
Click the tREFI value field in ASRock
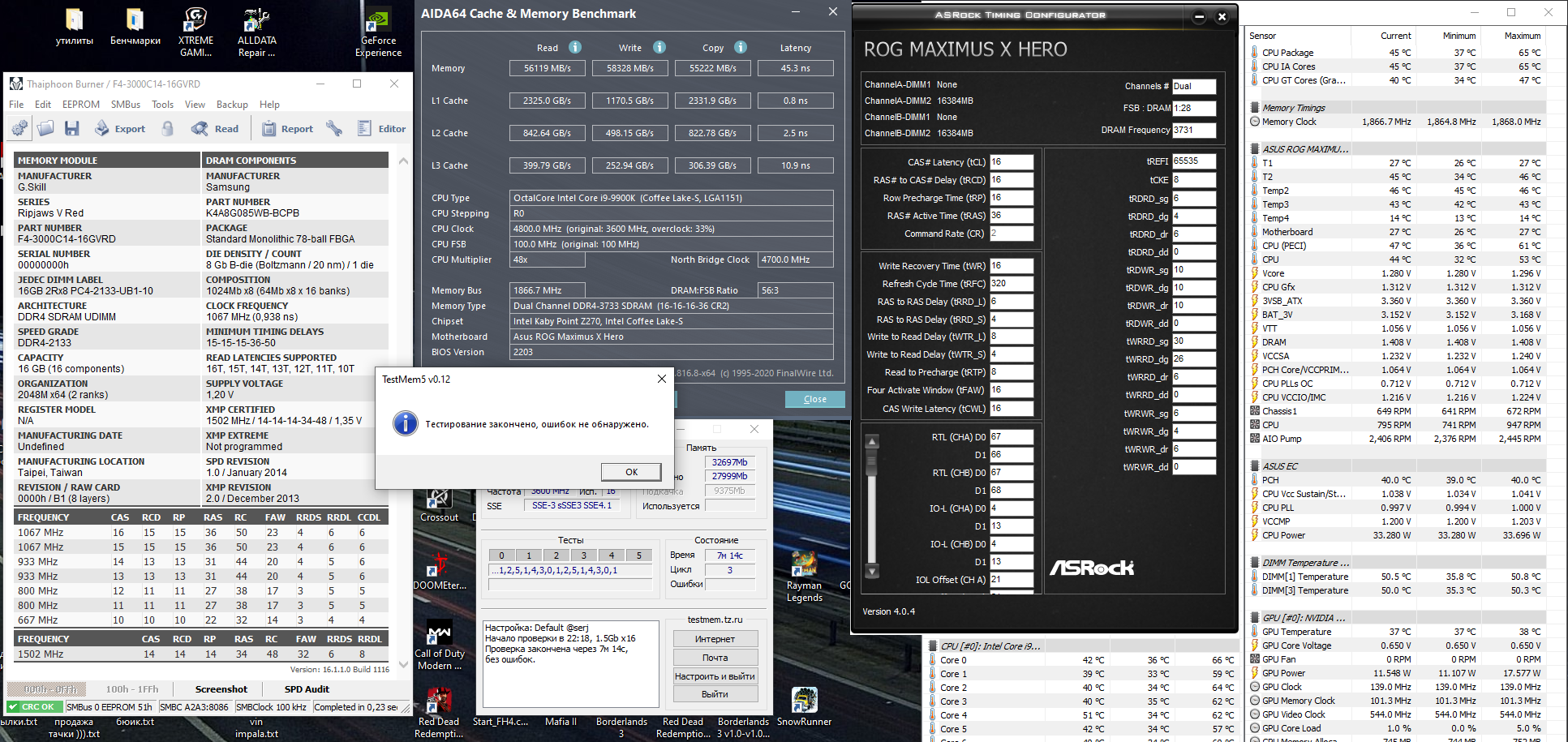(1196, 161)
